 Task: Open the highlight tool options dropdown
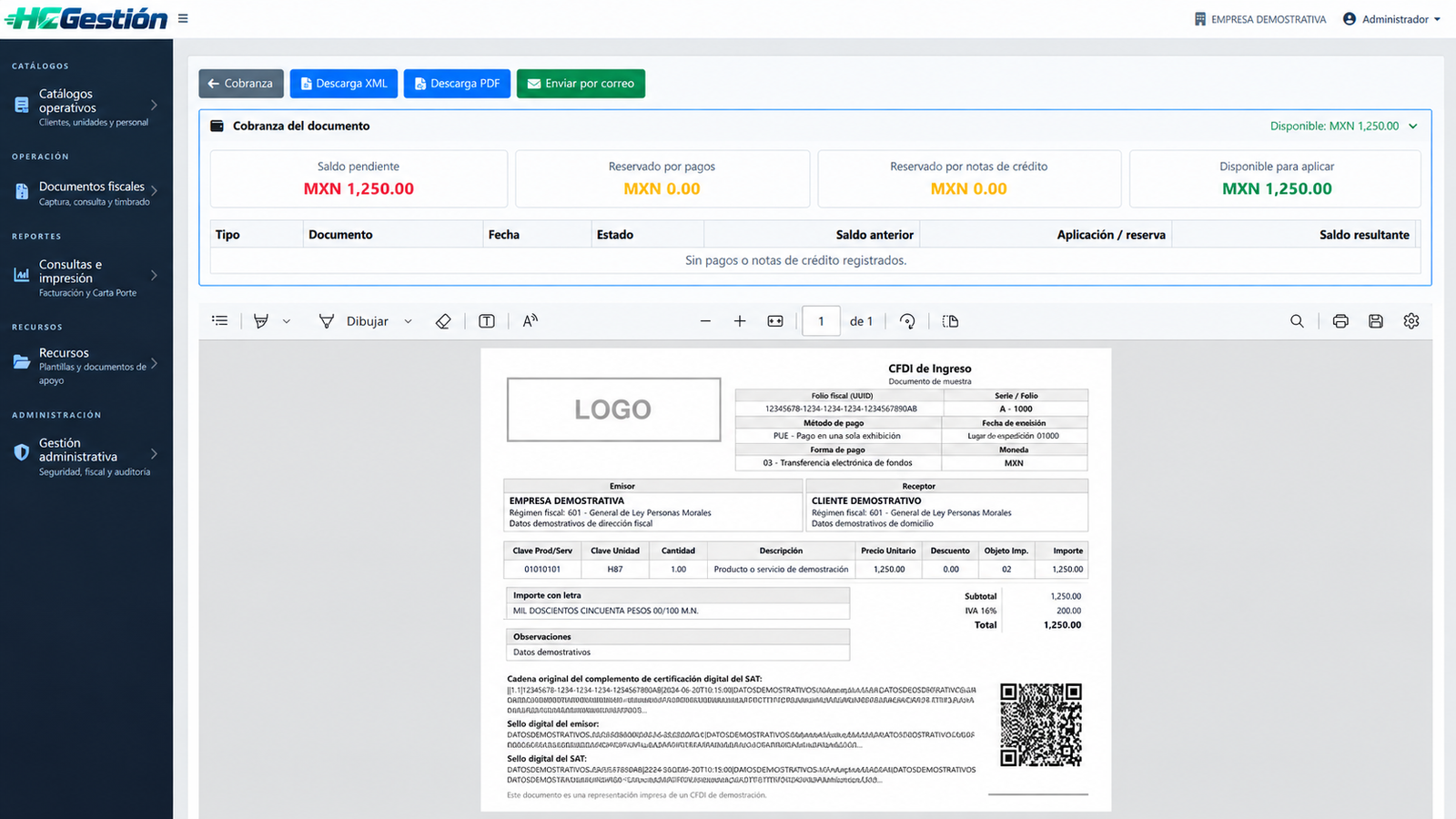[x=287, y=321]
